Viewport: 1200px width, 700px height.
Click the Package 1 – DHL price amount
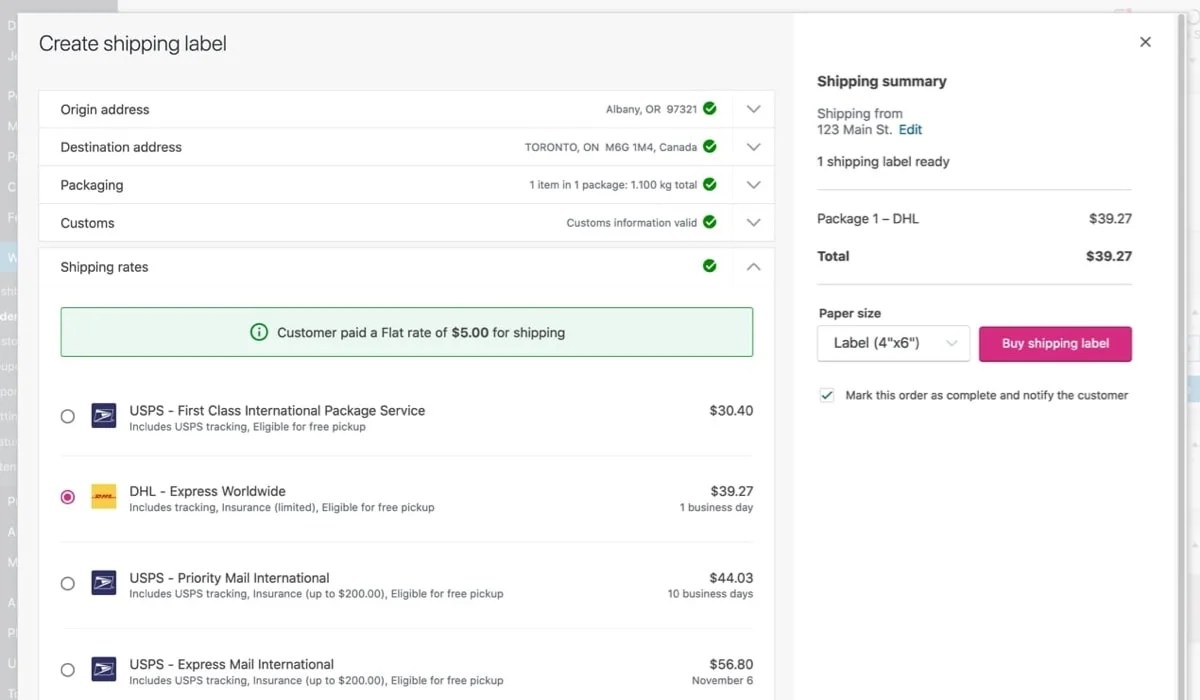1110,218
